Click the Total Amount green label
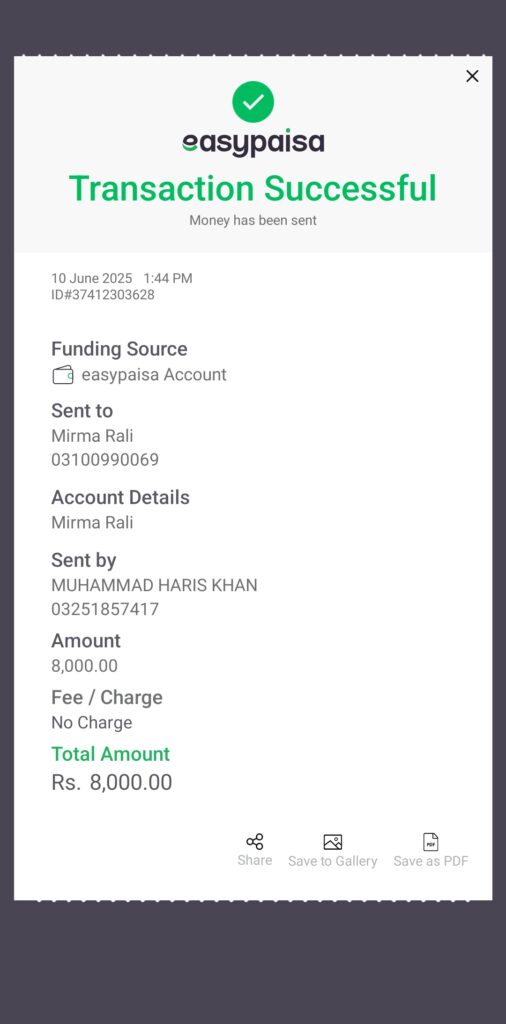506x1024 pixels. coord(110,754)
